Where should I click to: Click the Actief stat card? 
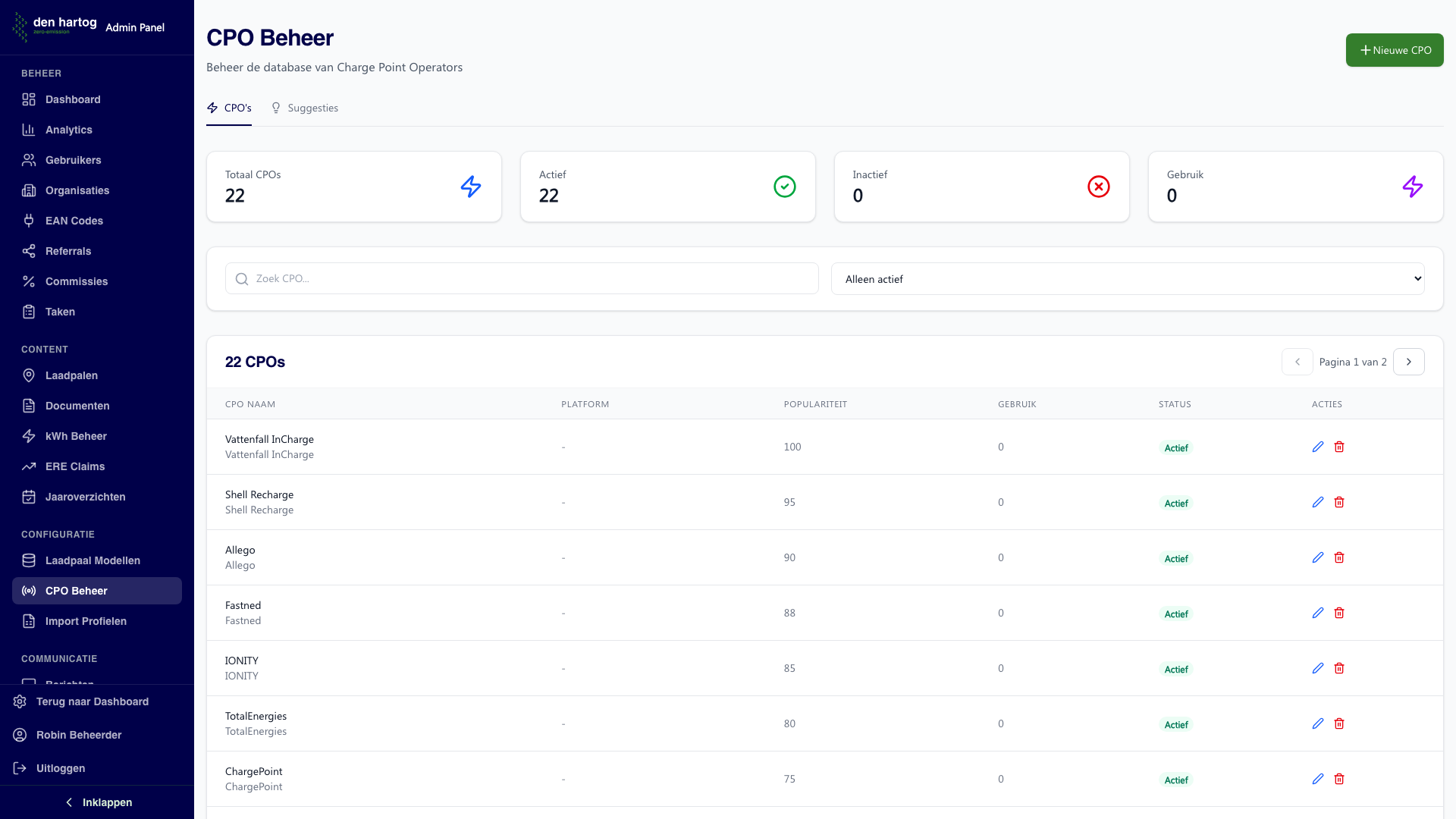point(668,187)
